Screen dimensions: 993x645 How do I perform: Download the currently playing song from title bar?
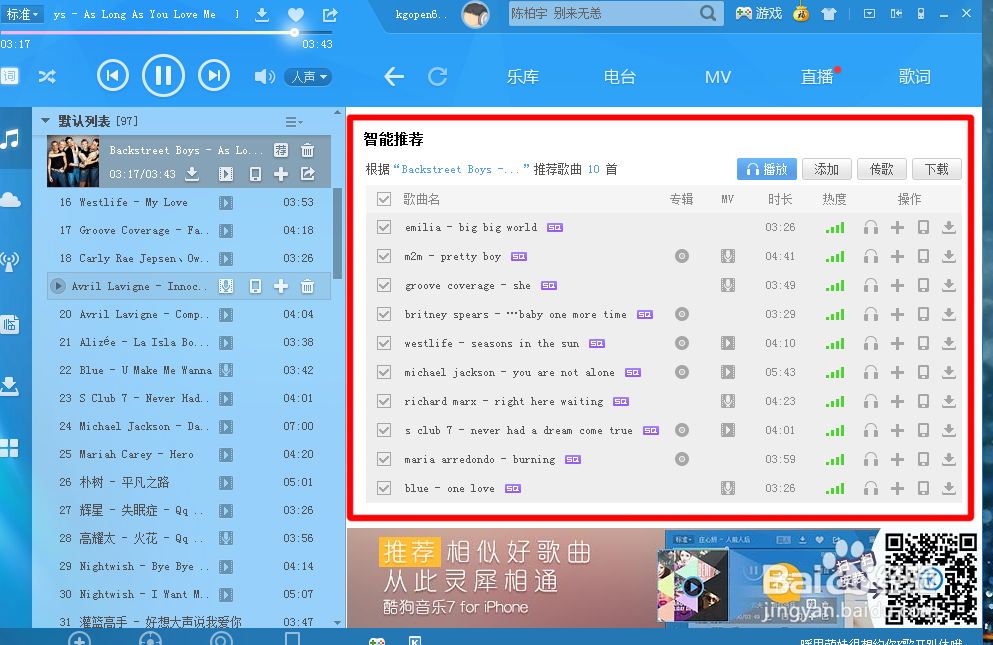click(x=262, y=15)
